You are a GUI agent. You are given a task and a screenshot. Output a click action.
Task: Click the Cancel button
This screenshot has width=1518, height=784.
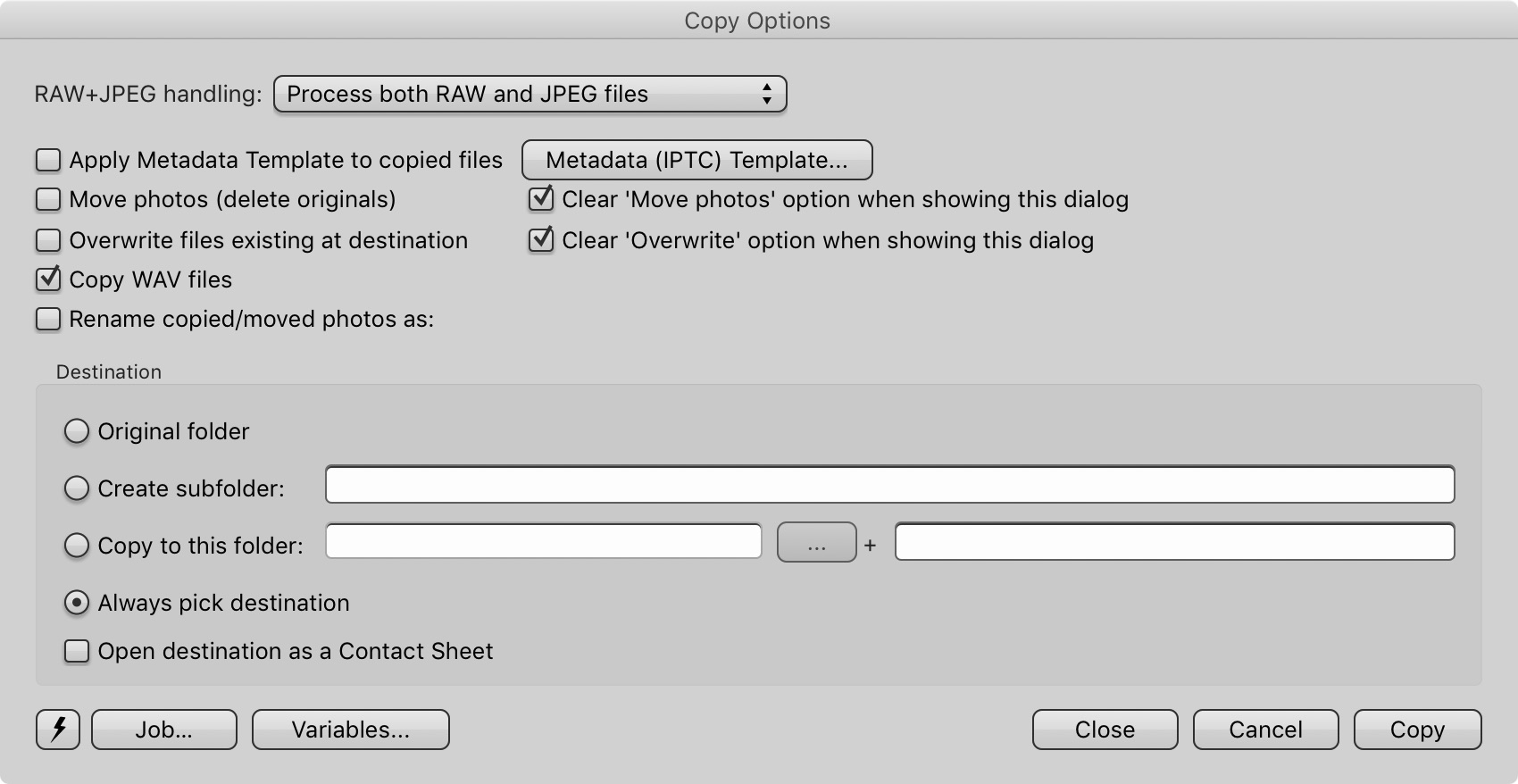1266,730
